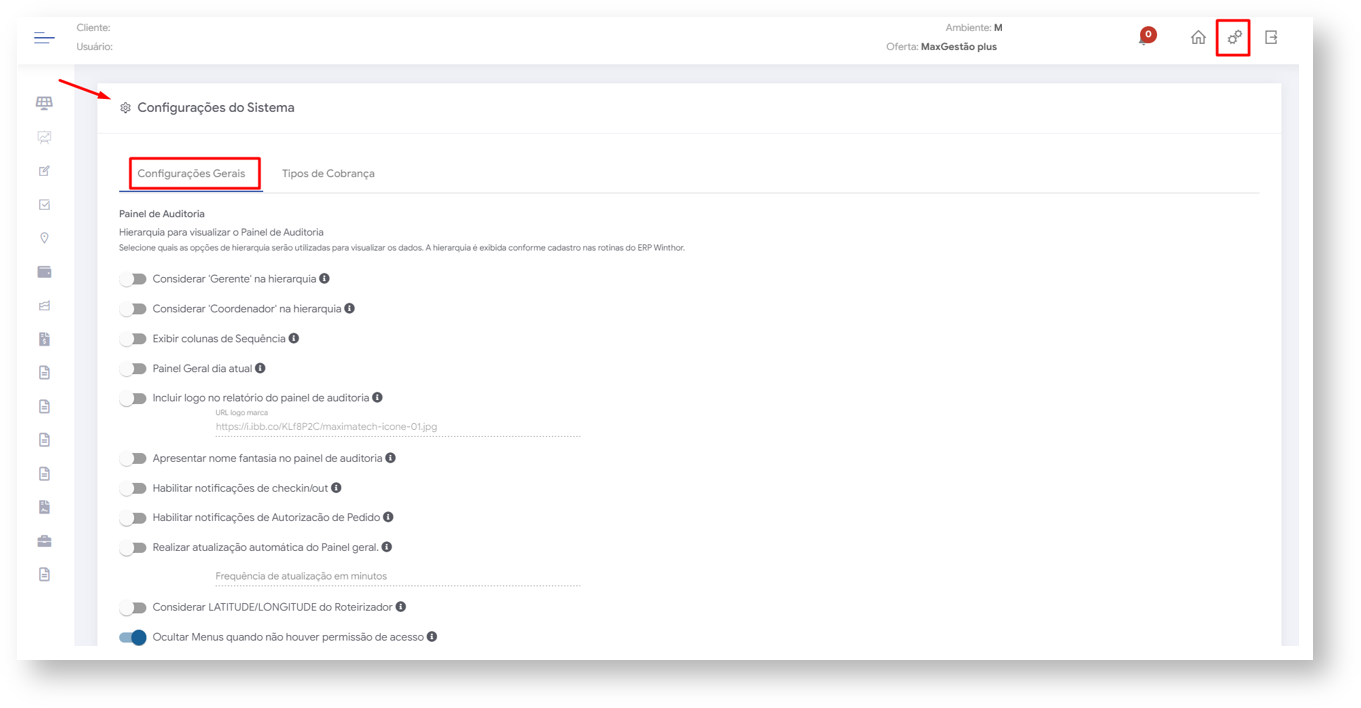Show info for Painel Geral dia atual

click(260, 369)
